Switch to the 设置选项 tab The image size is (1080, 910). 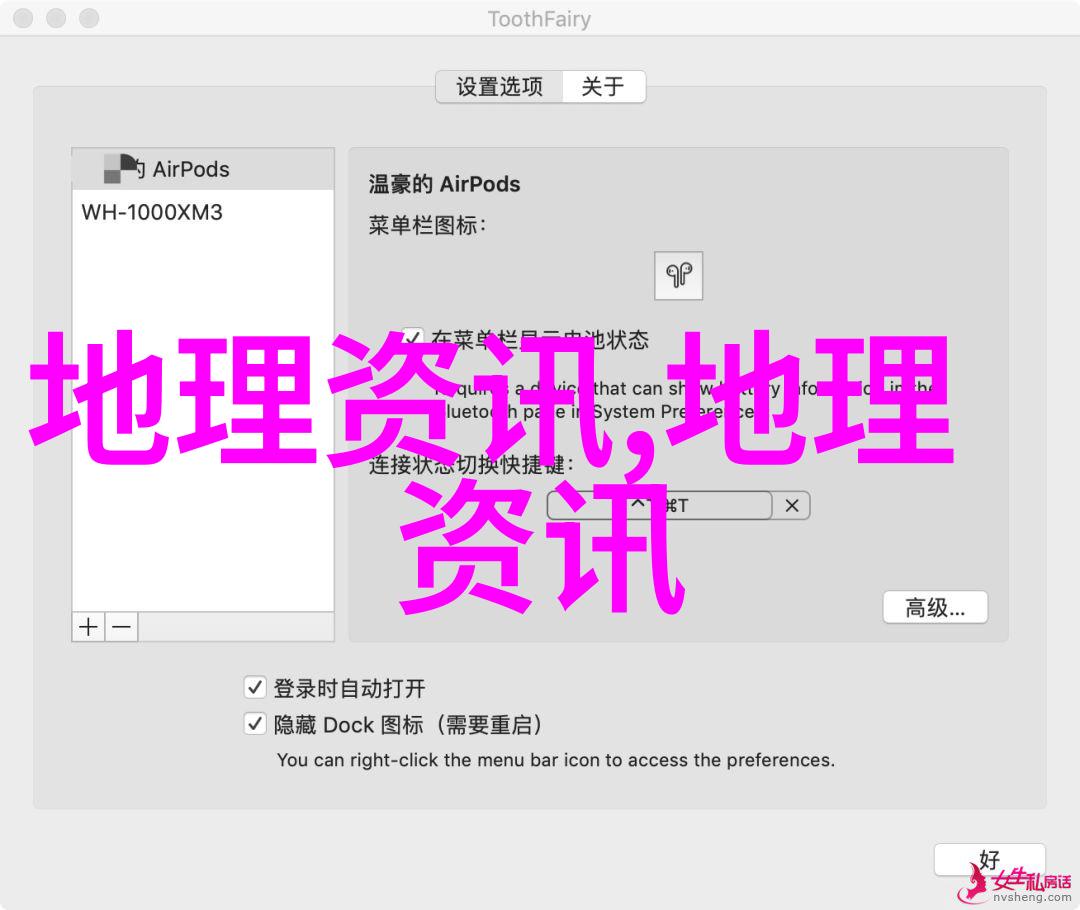(x=499, y=87)
